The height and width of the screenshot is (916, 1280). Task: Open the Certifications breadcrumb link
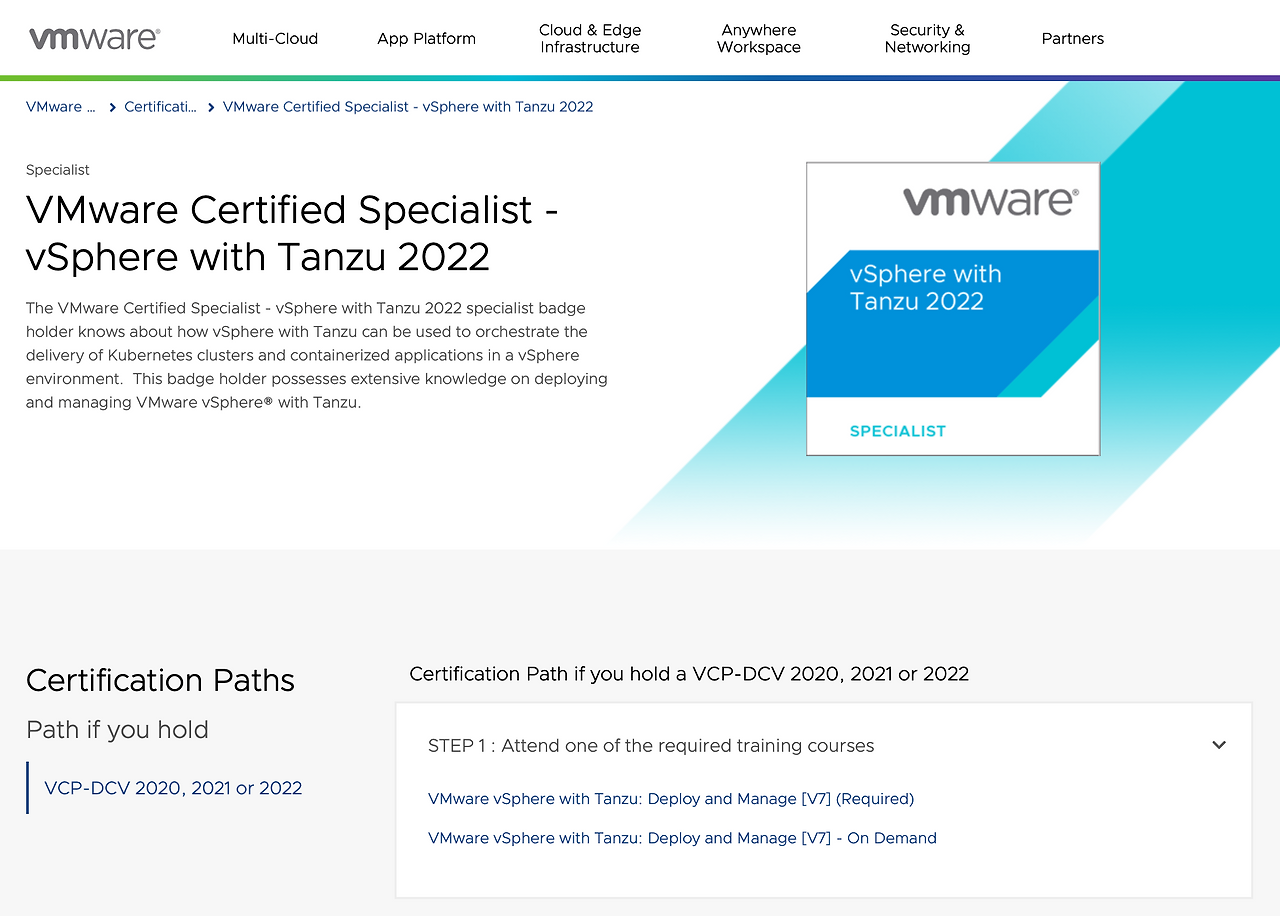tap(161, 106)
